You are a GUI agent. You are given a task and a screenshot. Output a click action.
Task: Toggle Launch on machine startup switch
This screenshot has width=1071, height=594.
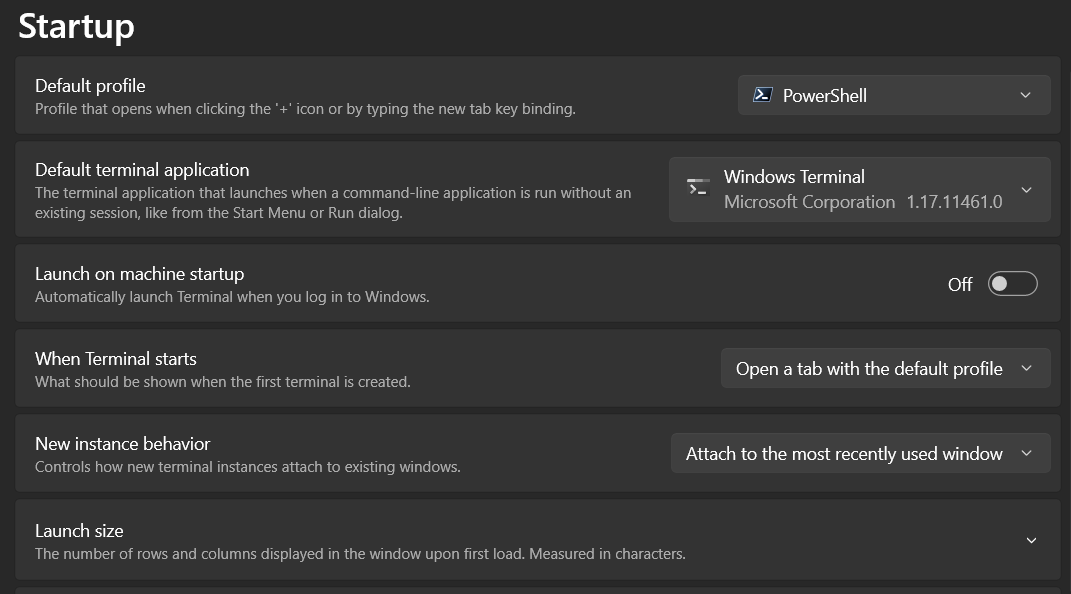tap(1012, 284)
